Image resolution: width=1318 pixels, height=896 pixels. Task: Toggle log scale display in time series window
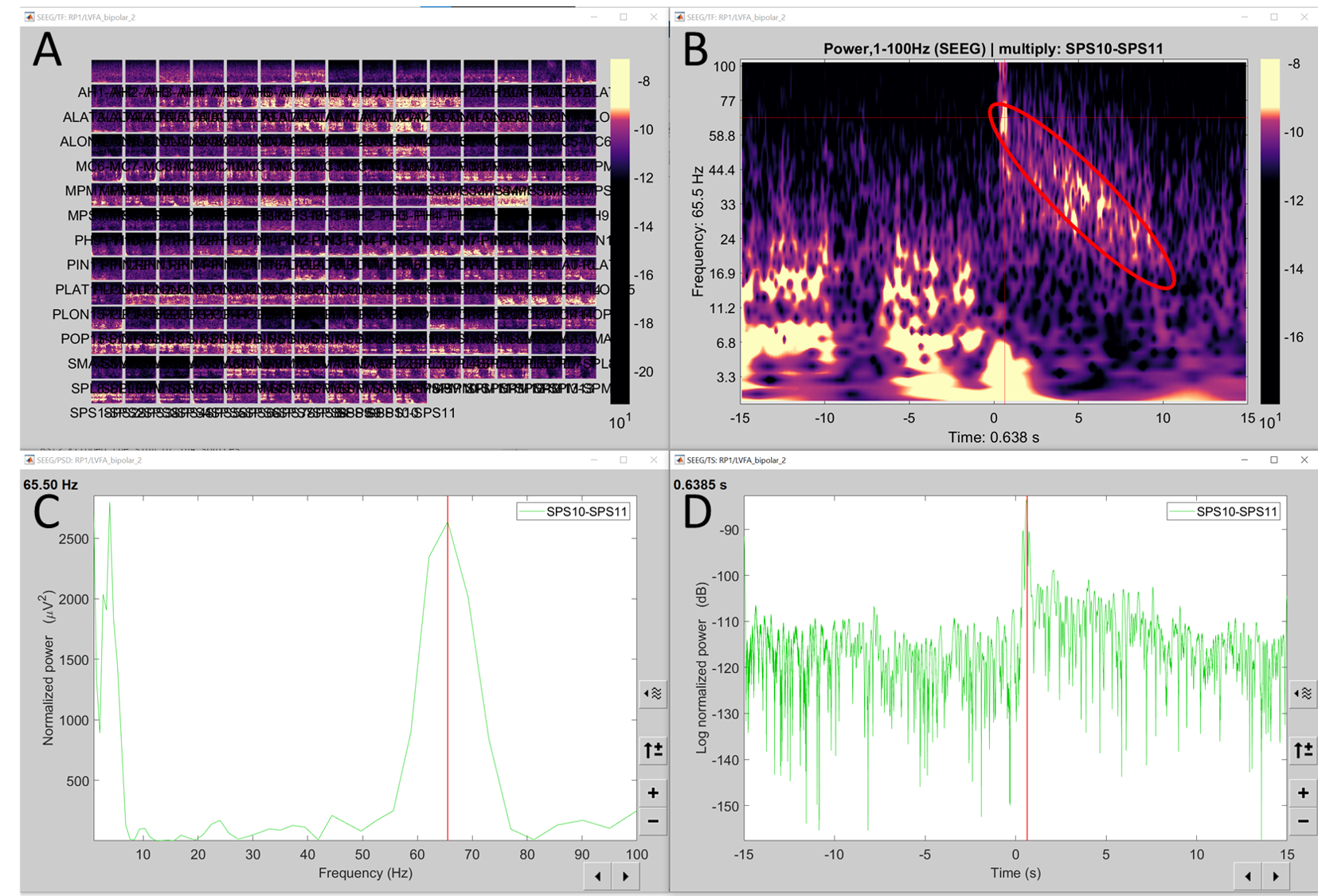point(1303,694)
